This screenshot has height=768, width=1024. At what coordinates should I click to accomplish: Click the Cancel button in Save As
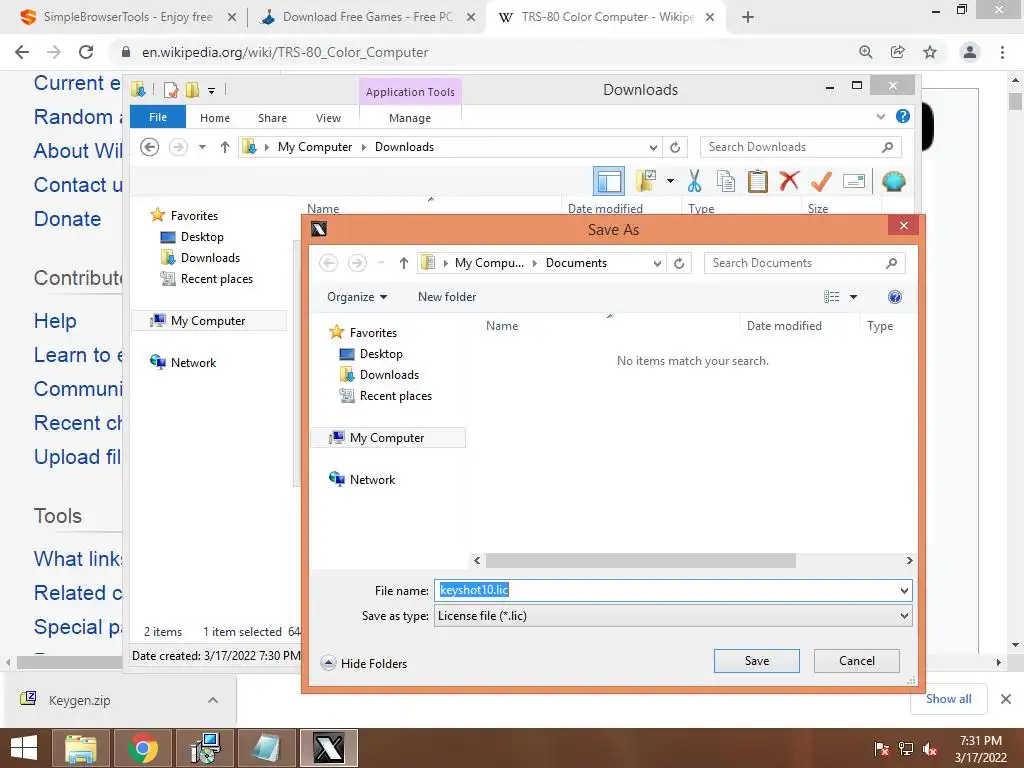tap(857, 661)
